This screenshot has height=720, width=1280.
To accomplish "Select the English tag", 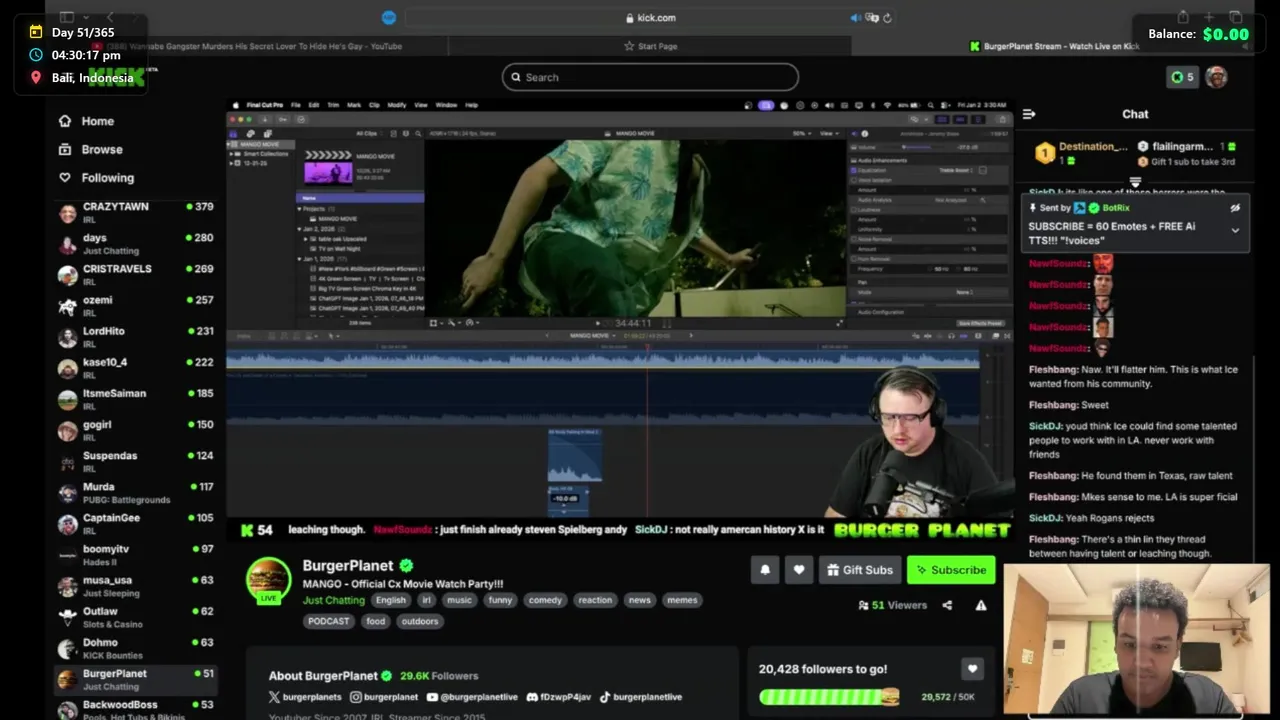I will [391, 600].
